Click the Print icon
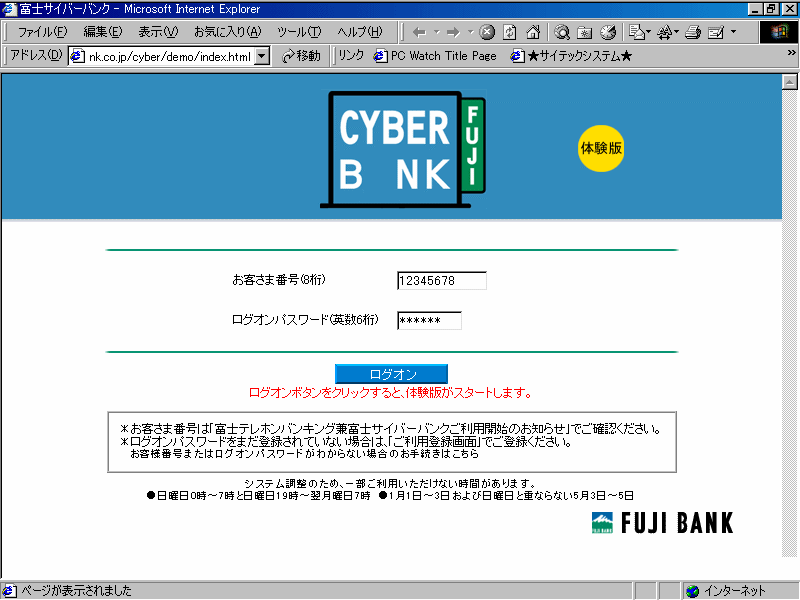This screenshot has width=800, height=600. point(693,33)
